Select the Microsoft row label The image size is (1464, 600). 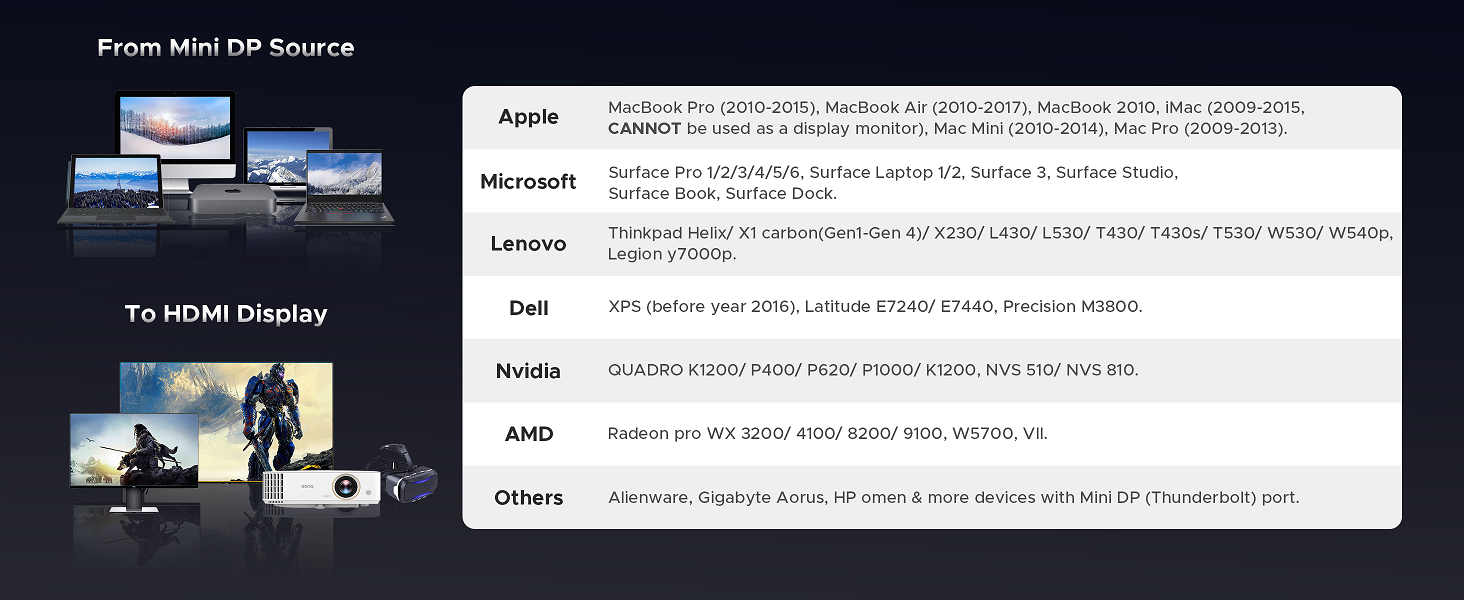pos(528,182)
